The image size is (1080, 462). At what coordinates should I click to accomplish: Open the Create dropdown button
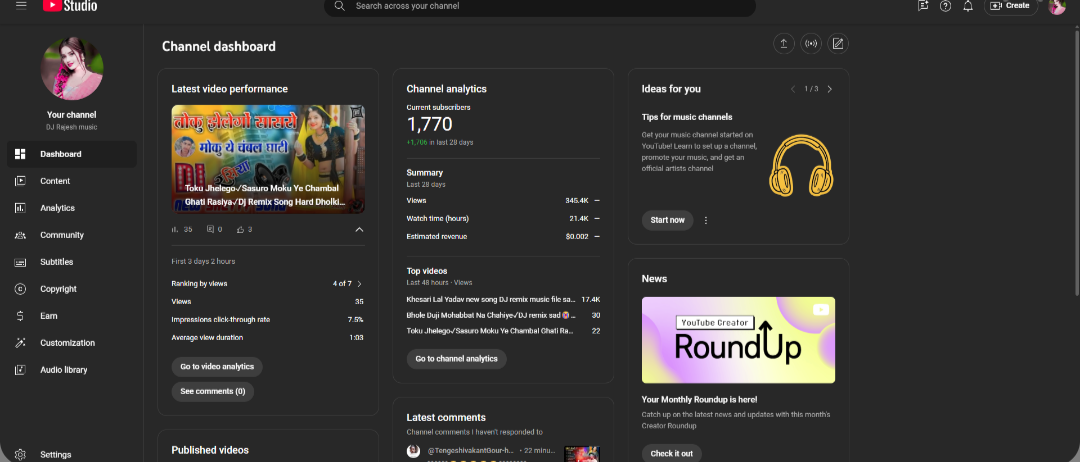coord(1010,6)
